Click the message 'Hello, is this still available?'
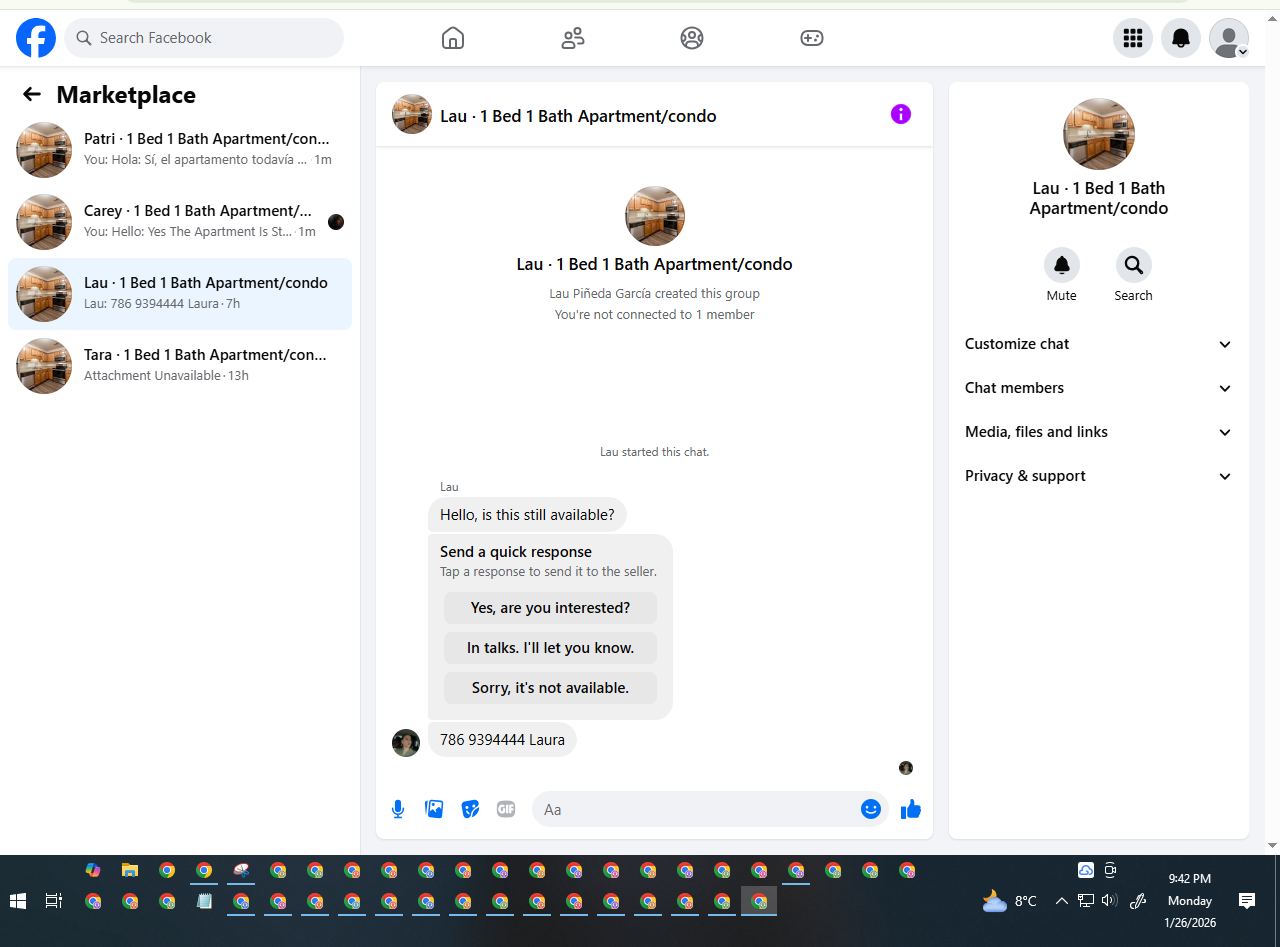 click(x=527, y=515)
